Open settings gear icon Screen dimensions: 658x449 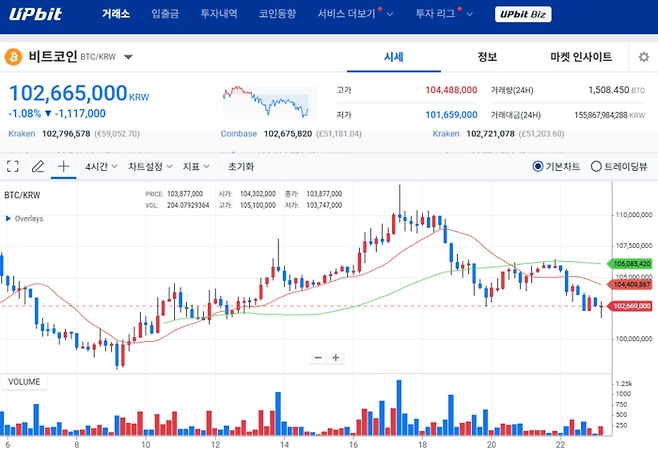coord(643,57)
